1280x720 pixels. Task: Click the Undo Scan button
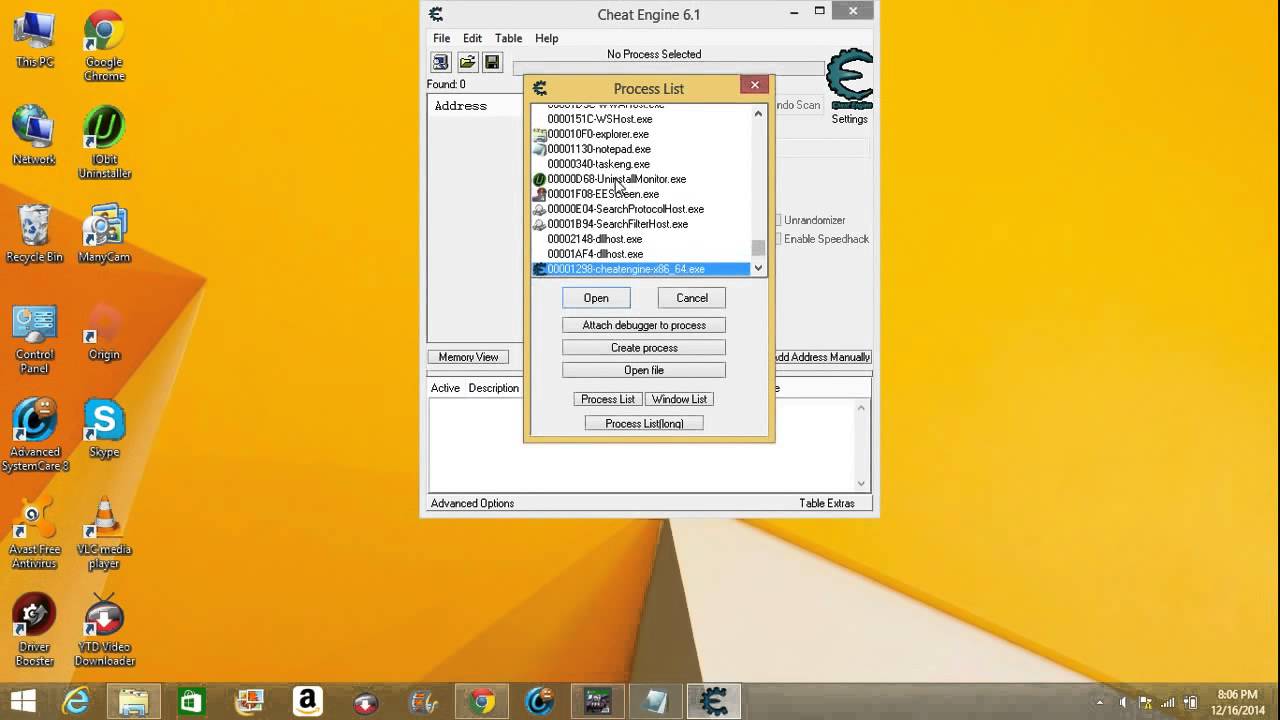coord(797,105)
